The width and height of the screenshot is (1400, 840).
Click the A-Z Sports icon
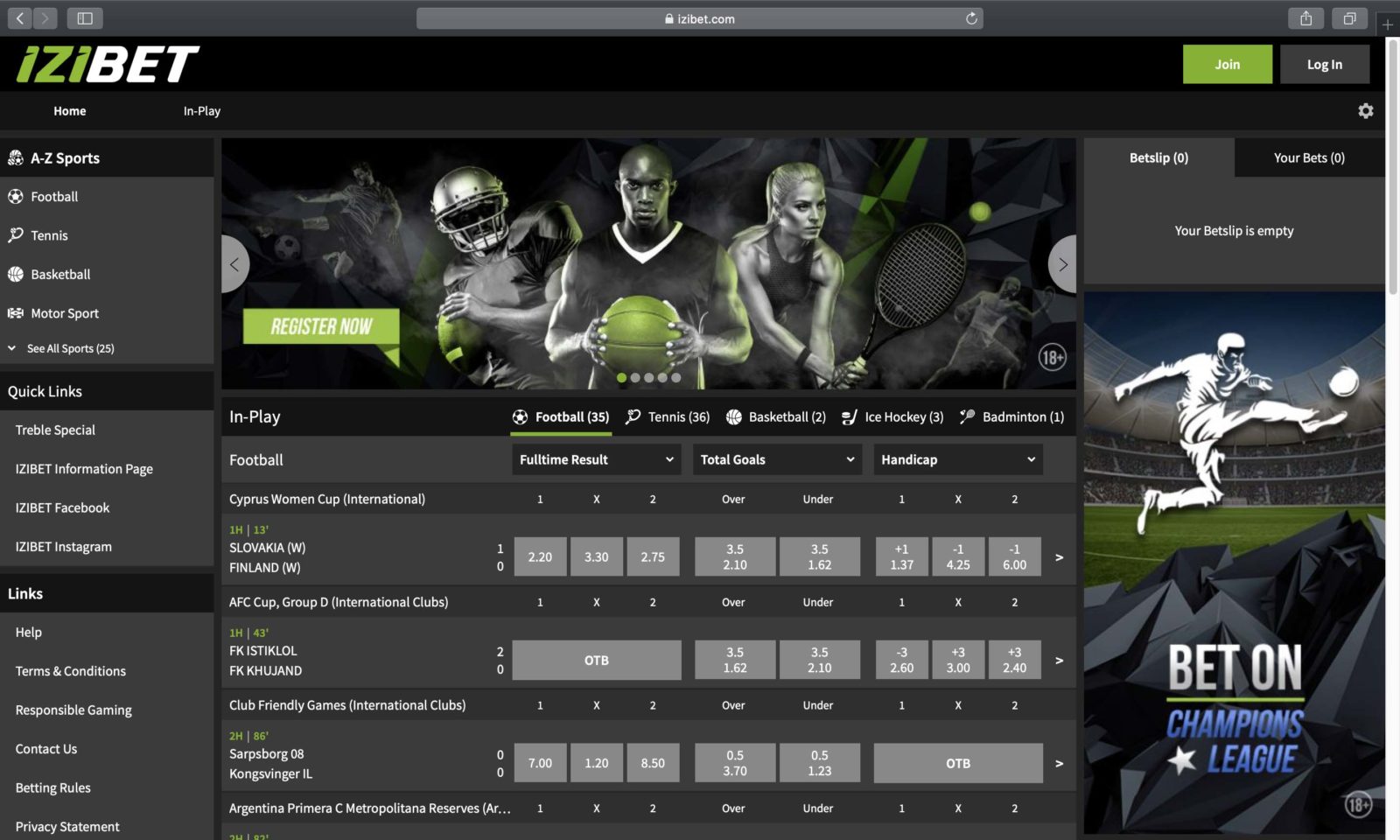click(14, 157)
